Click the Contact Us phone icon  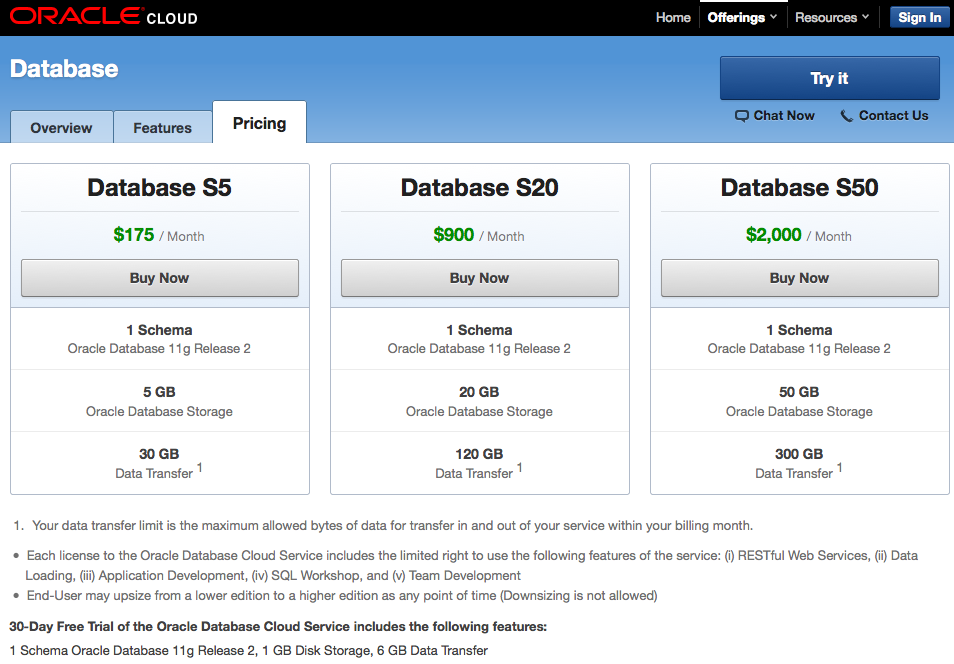click(x=846, y=116)
